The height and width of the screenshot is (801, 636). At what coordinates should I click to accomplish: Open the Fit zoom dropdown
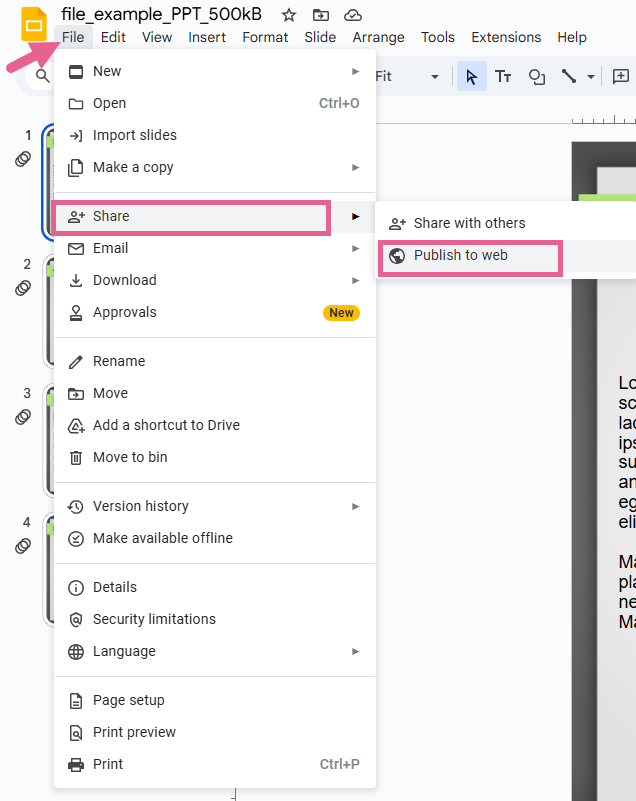pyautogui.click(x=408, y=77)
